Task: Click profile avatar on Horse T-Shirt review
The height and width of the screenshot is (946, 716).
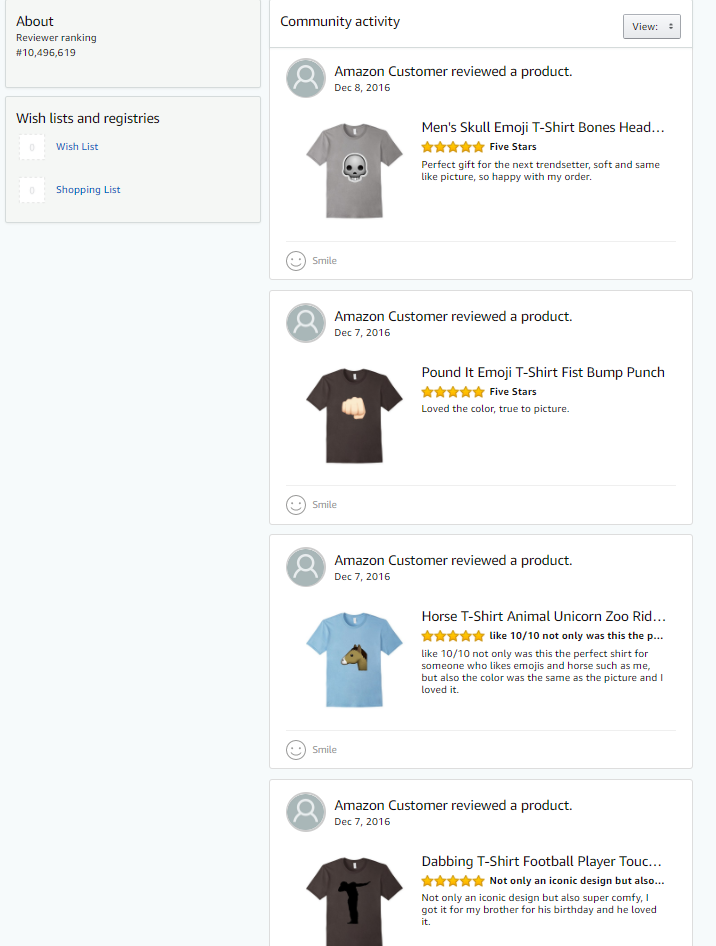Action: click(x=306, y=567)
